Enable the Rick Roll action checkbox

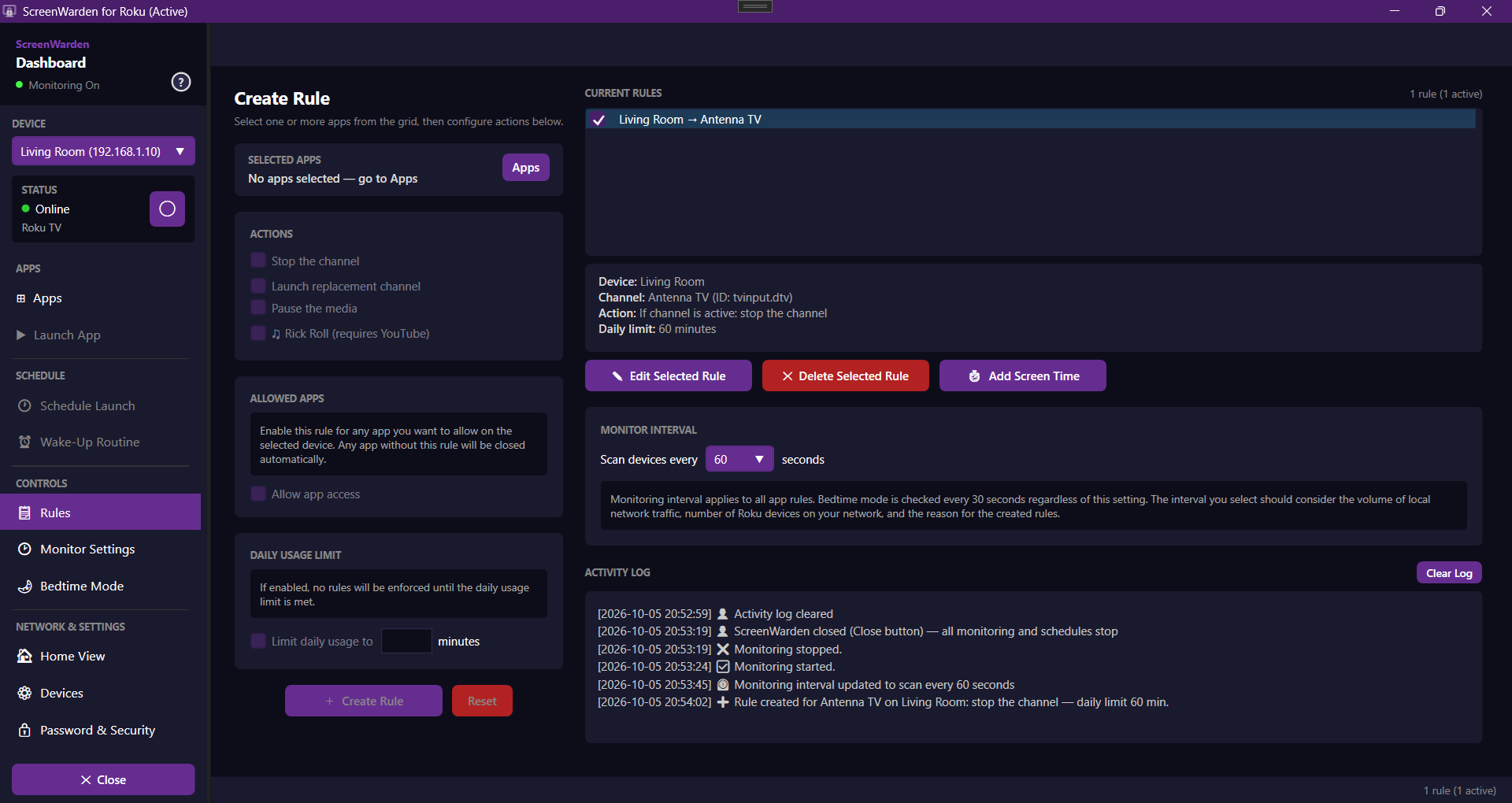pos(258,333)
